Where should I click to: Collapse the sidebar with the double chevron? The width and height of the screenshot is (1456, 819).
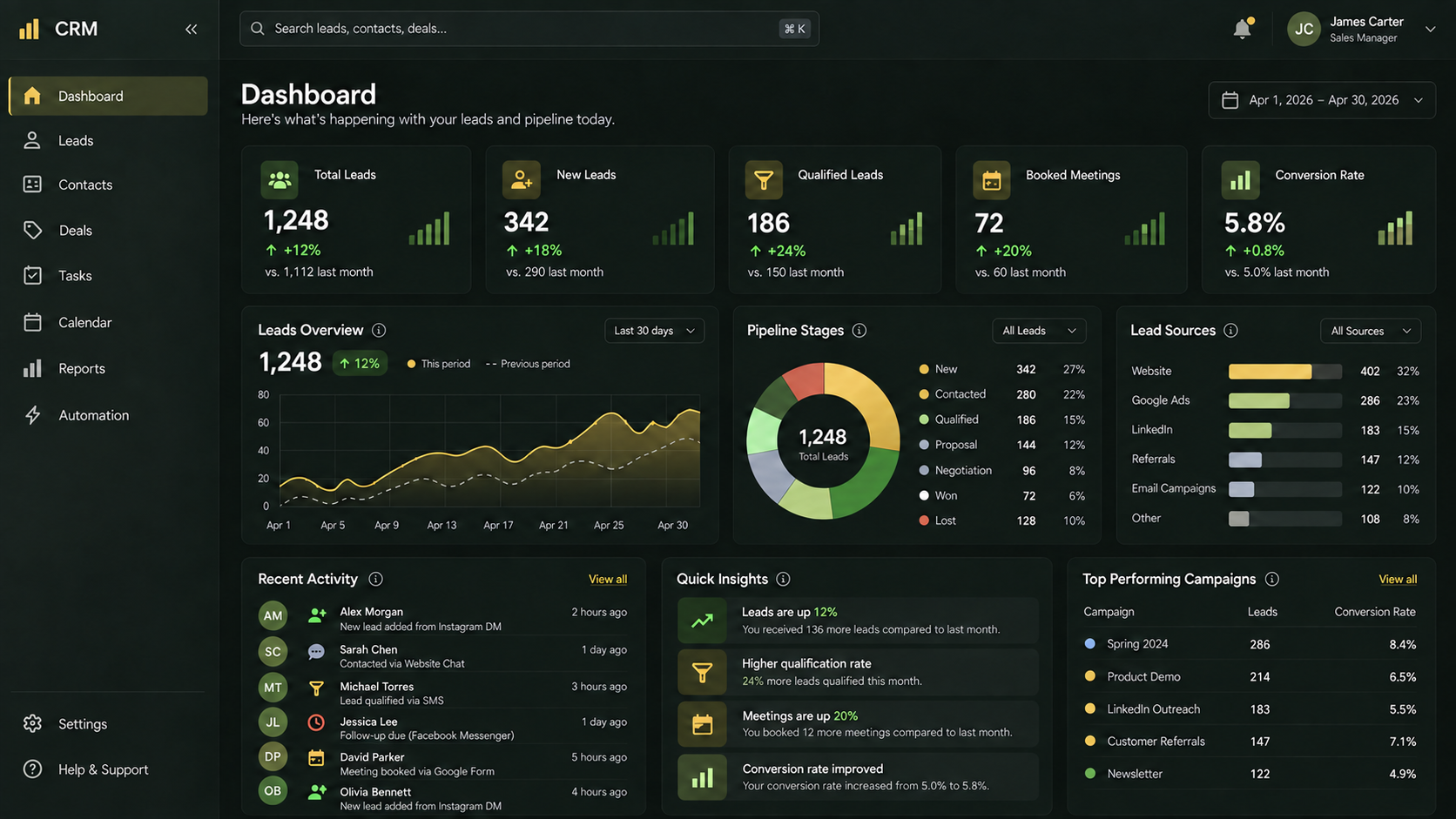[x=191, y=29]
